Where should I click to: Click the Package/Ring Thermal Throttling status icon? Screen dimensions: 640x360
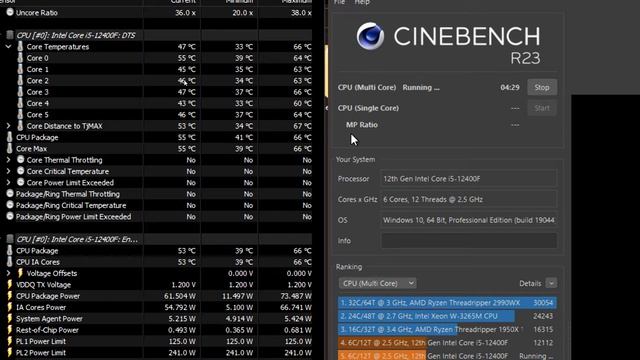(10, 194)
